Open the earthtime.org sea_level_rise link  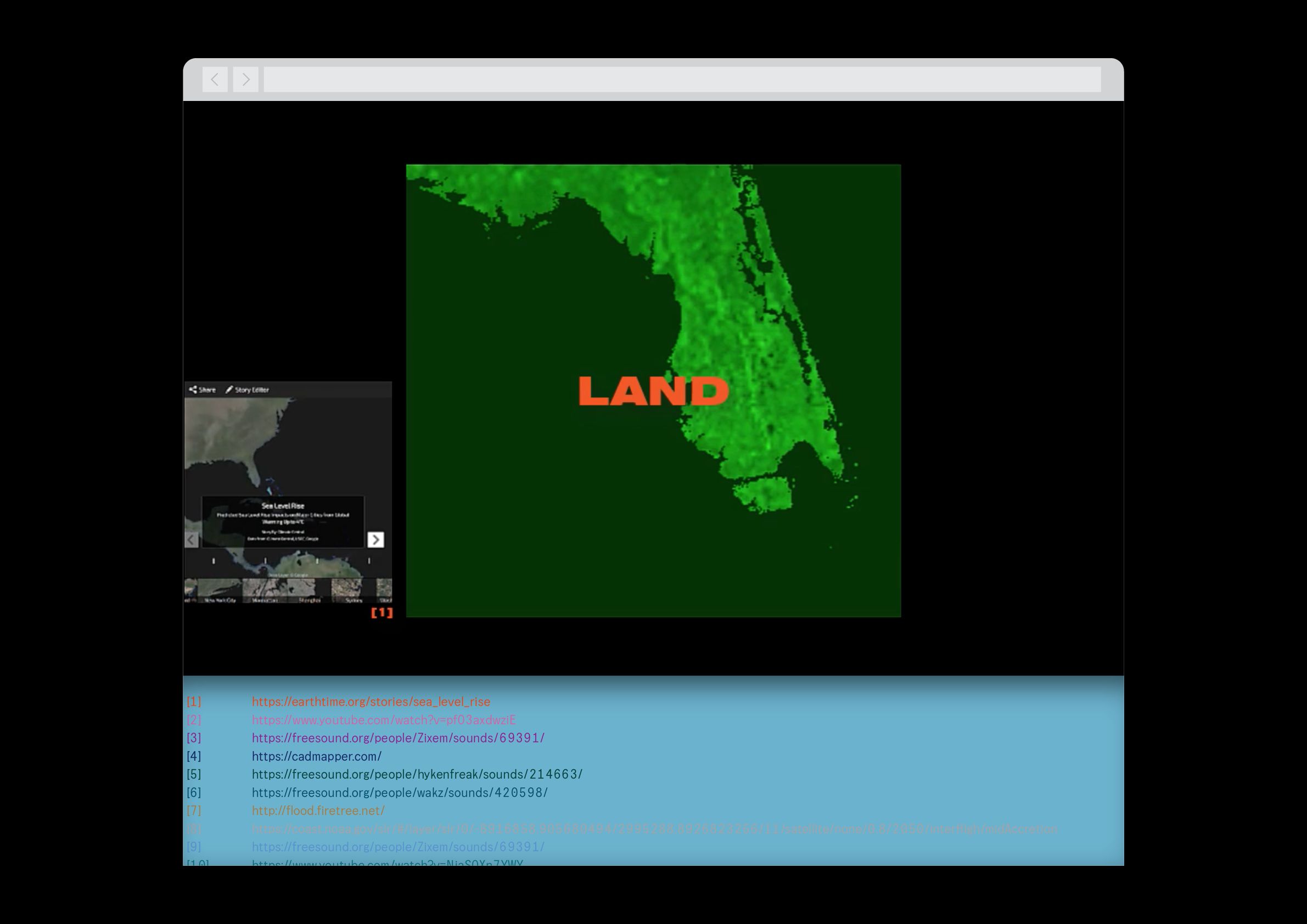pos(371,702)
